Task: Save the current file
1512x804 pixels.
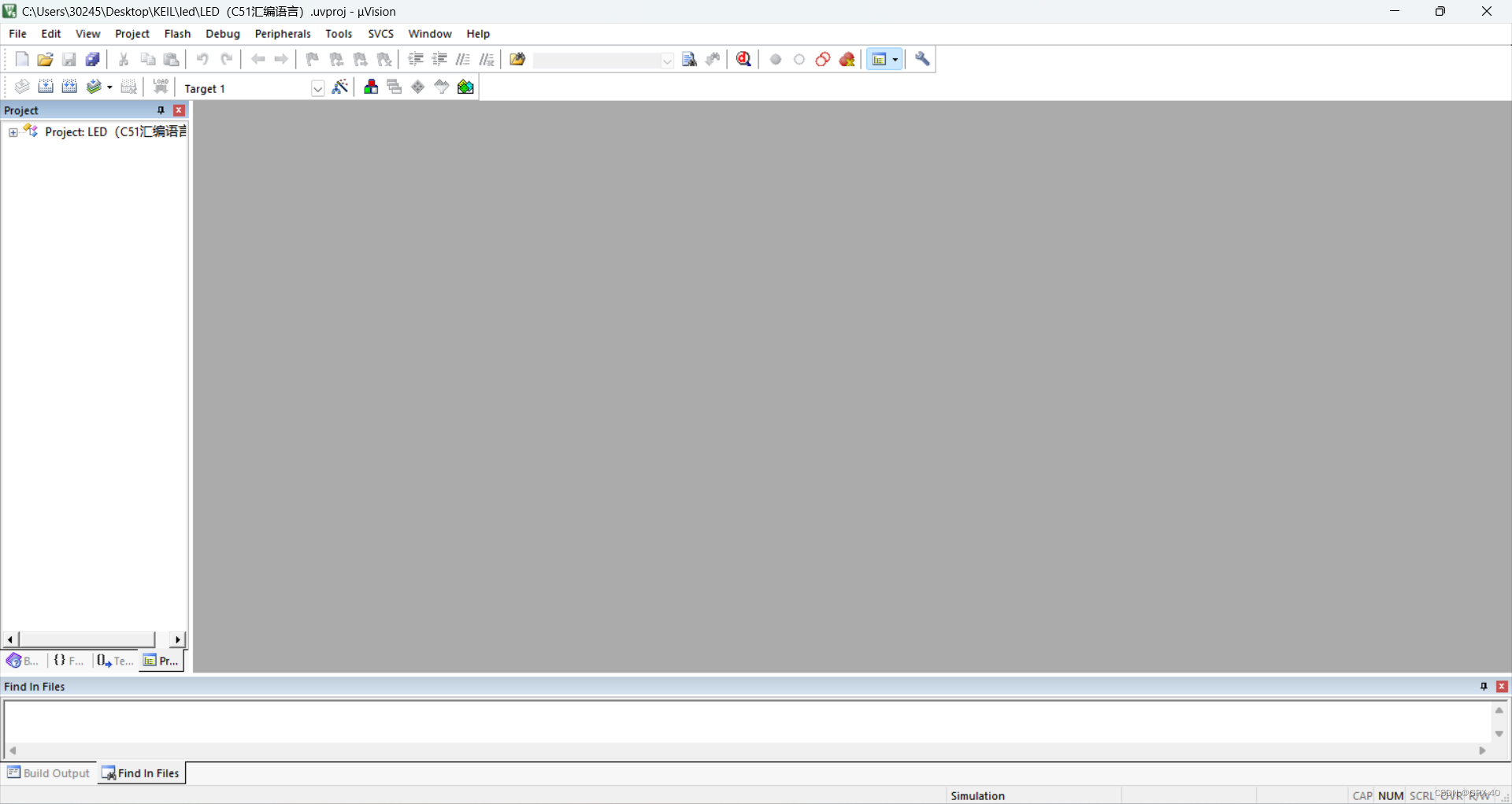Action: point(69,59)
